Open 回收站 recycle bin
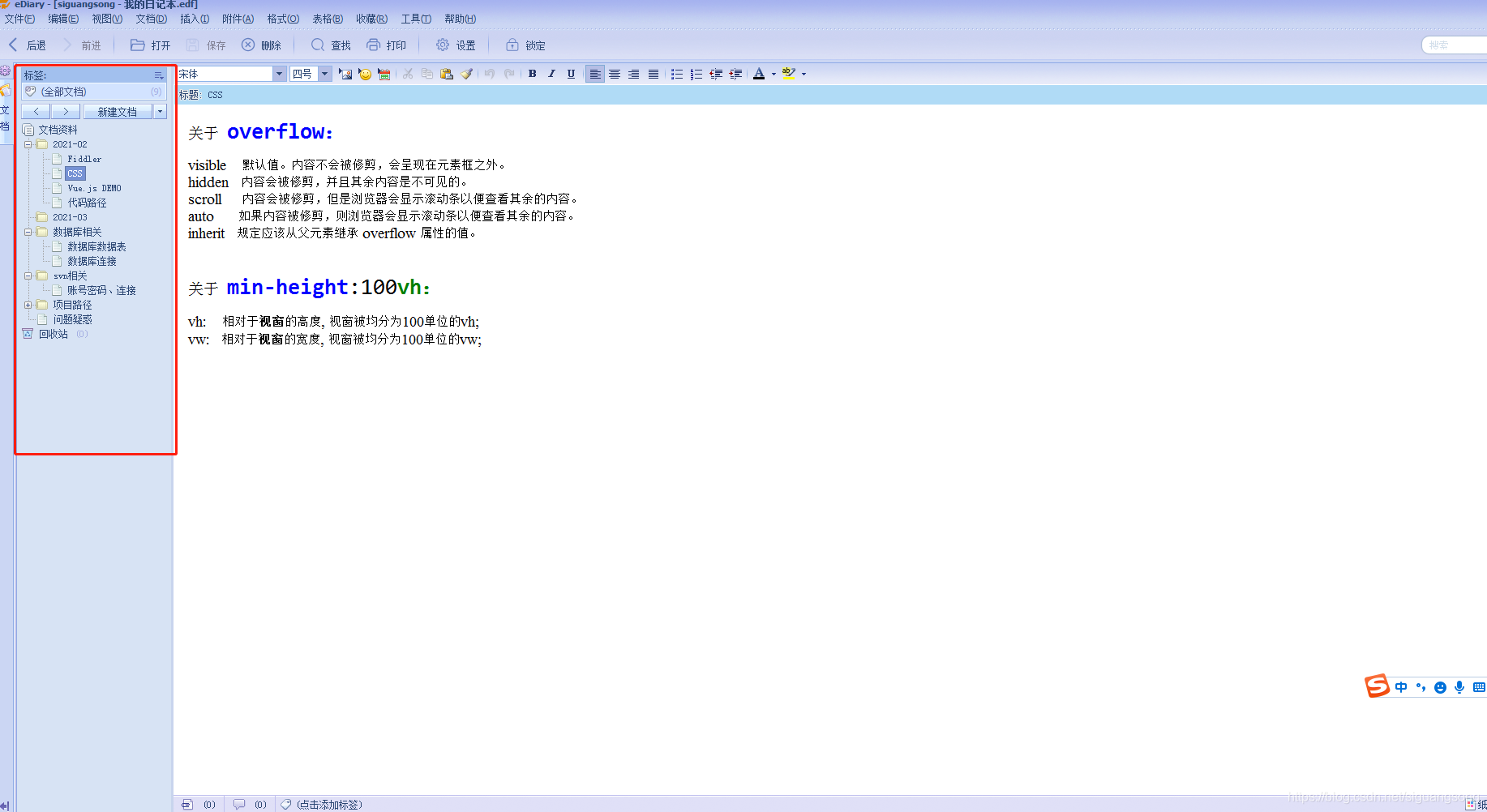The image size is (1487, 812). point(54,334)
